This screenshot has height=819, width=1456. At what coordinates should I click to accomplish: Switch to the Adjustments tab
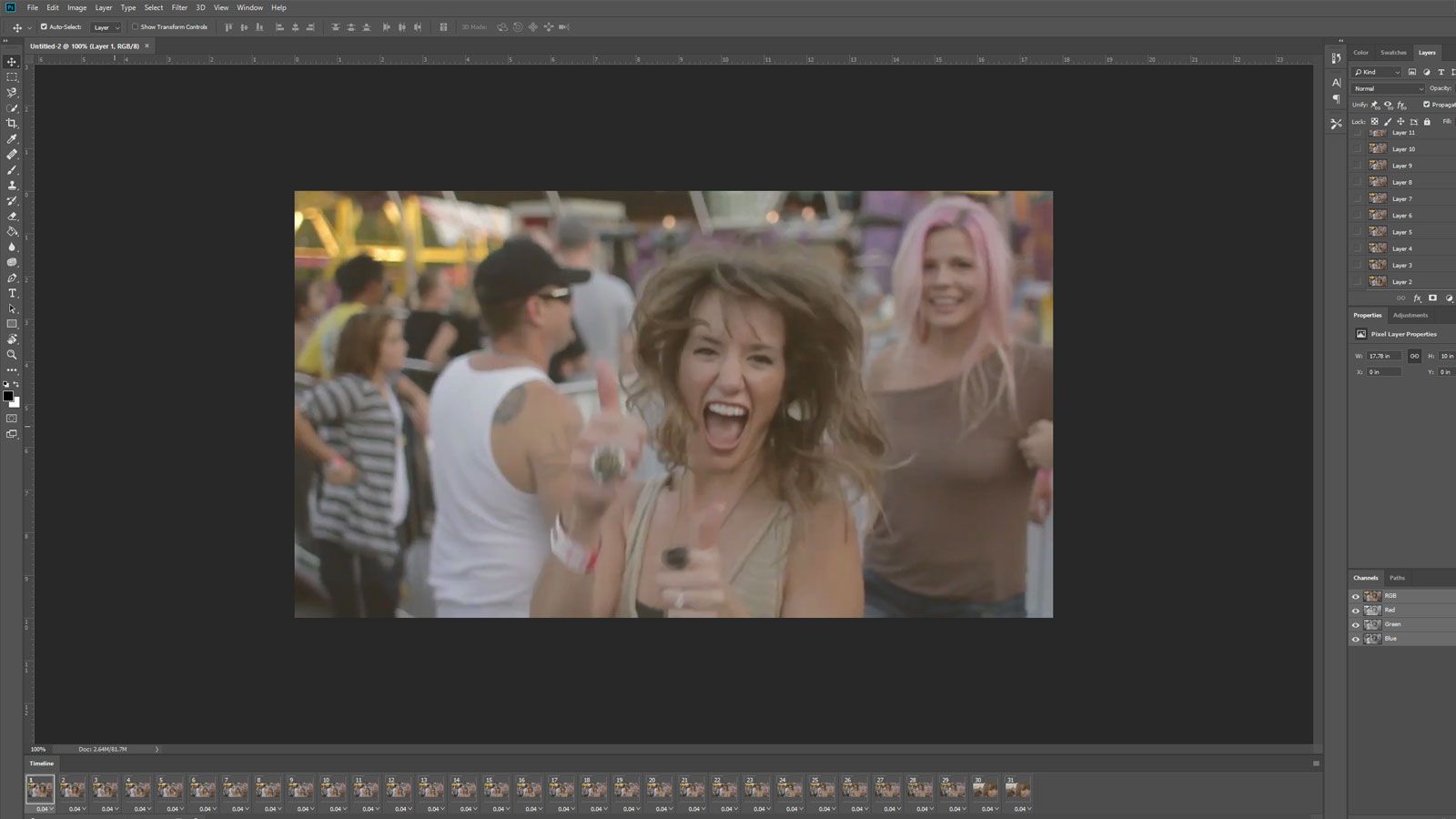[1410, 315]
